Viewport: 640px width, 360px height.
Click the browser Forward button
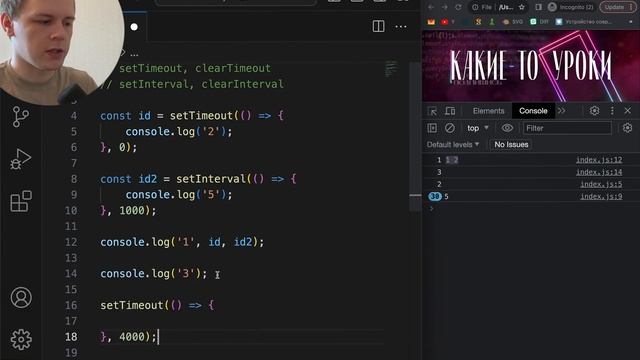pyautogui.click(x=444, y=7)
